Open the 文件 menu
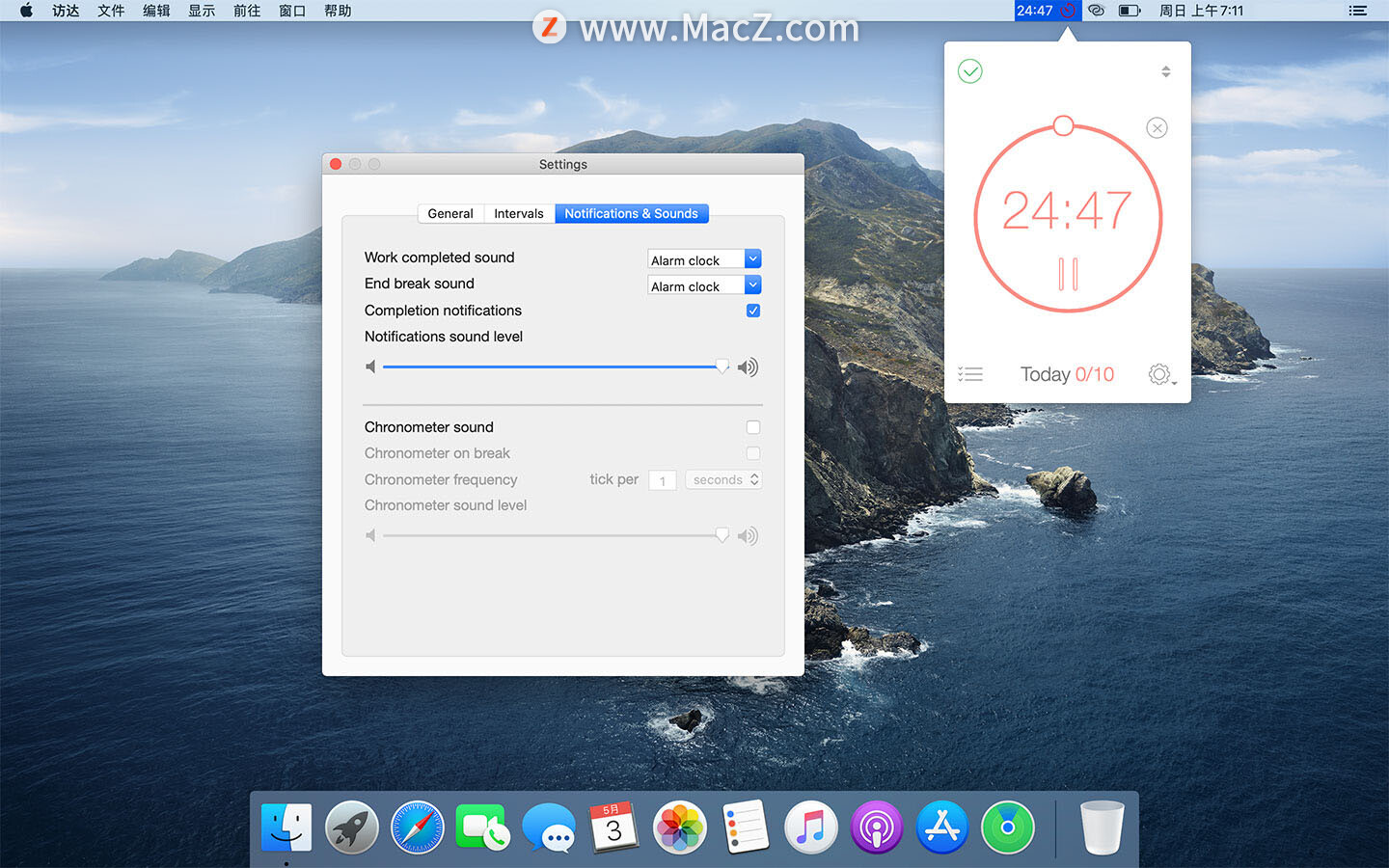 111,11
